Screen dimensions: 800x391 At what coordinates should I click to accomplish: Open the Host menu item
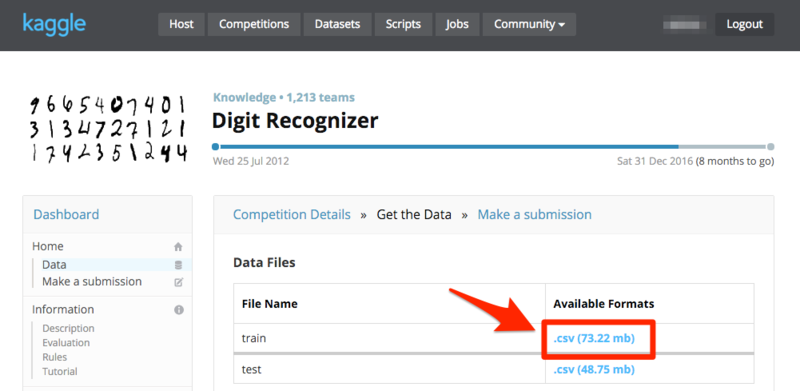[x=181, y=24]
